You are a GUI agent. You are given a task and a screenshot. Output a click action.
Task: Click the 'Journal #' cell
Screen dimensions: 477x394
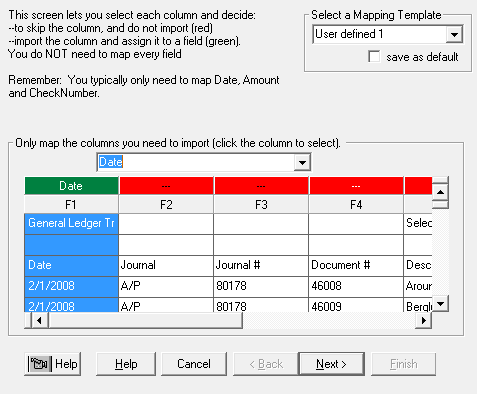pos(261,266)
